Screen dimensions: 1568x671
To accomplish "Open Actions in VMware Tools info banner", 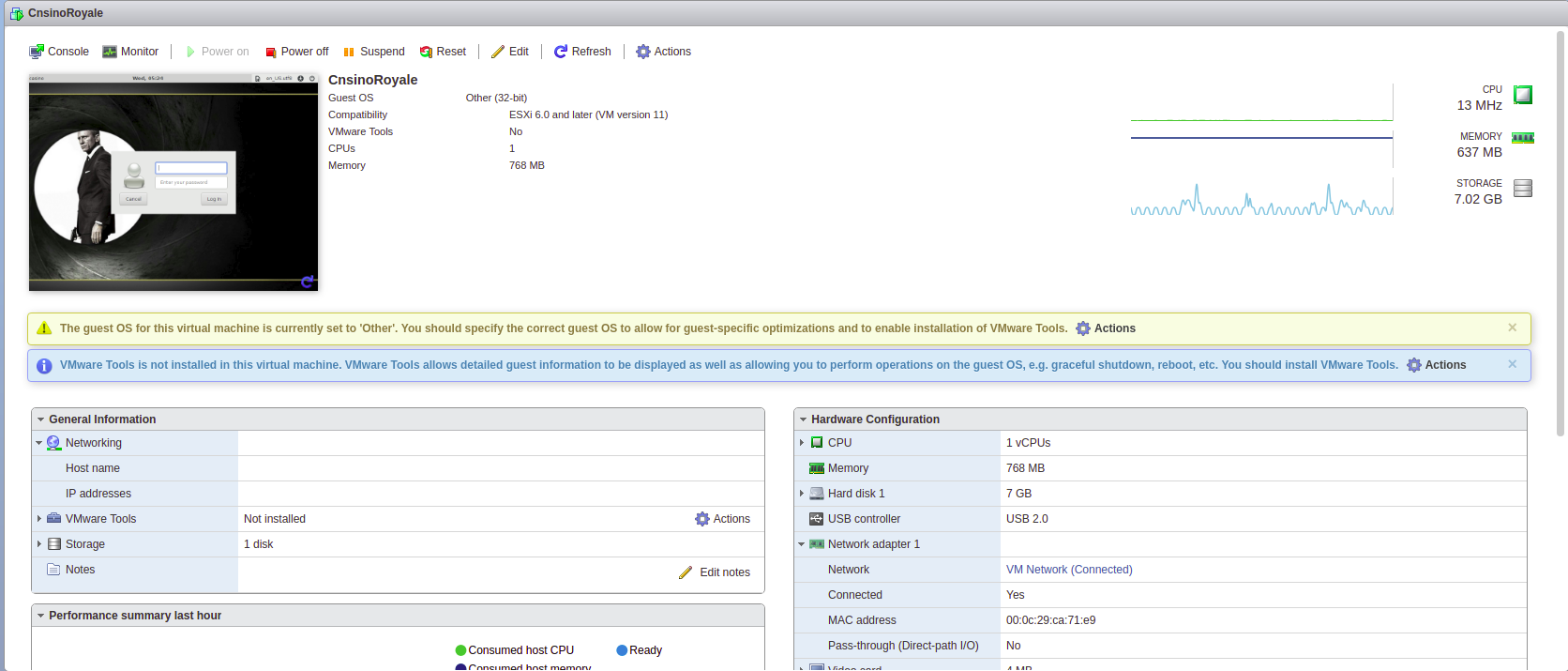I will (x=1437, y=365).
